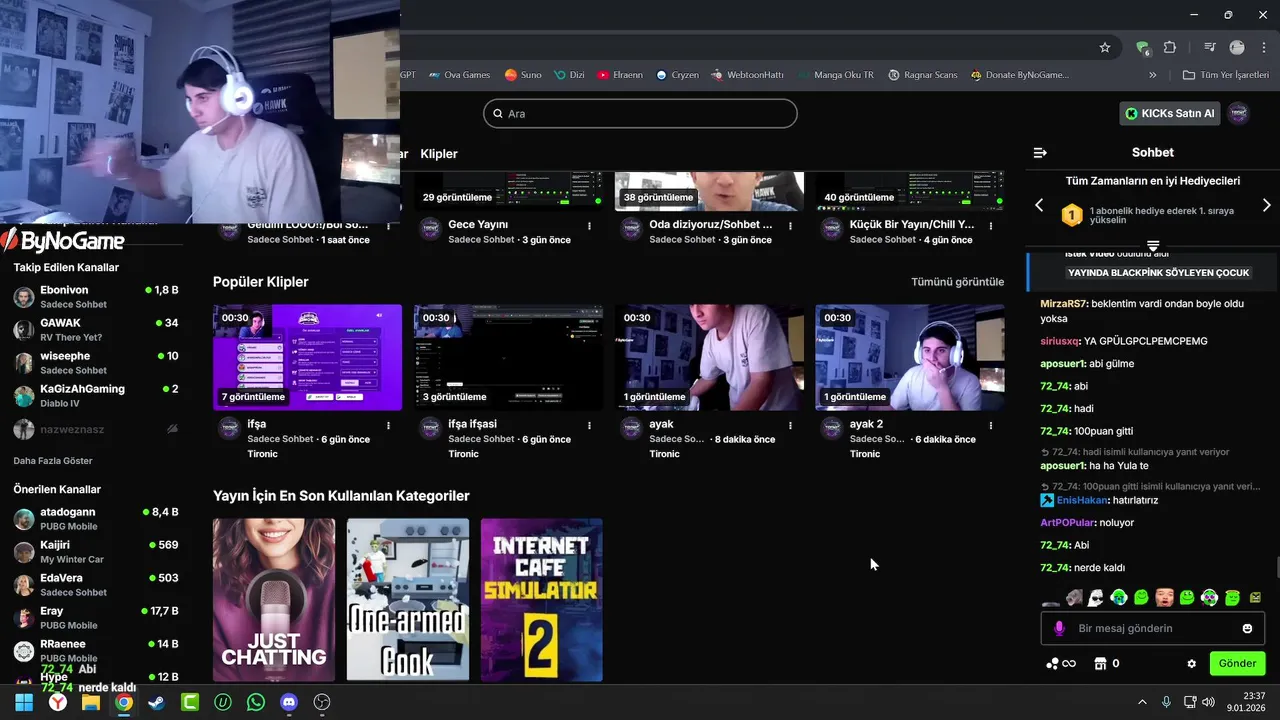
Task: Open options for 'Oda diziyoruz/Sohbet' video
Action: click(790, 226)
